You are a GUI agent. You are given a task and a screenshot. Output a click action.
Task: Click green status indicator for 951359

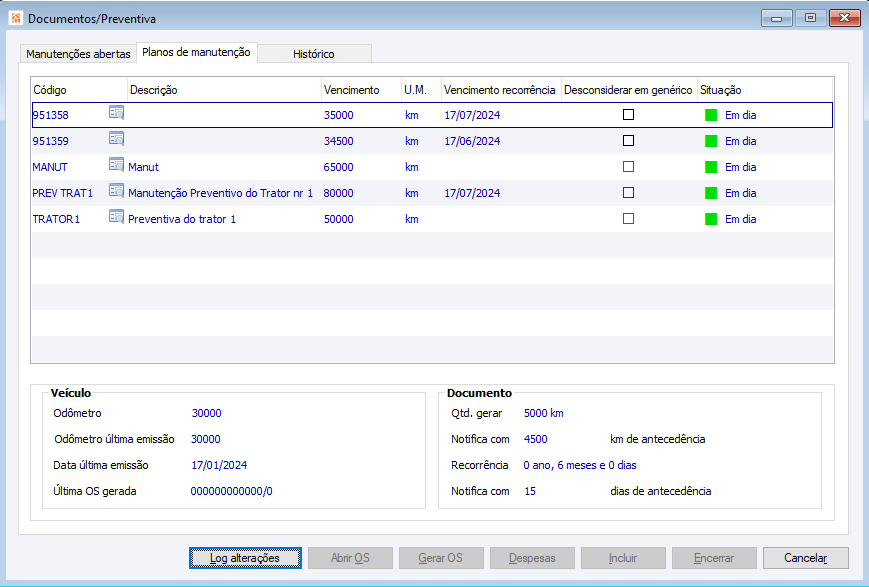tap(711, 141)
